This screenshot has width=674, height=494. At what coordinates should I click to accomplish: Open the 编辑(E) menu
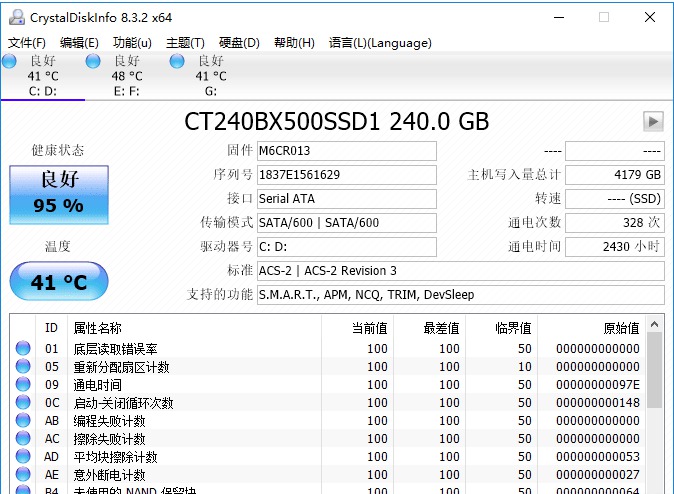(x=80, y=43)
